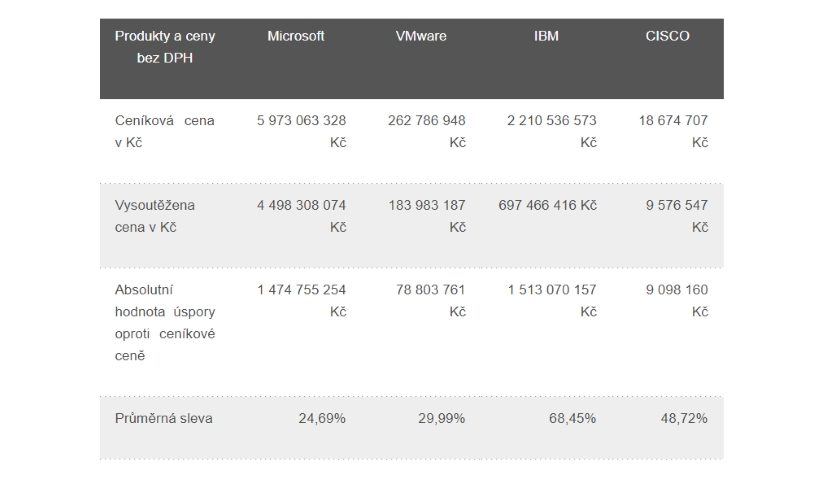Click the IBM column header
This screenshot has width=840, height=480.
point(546,36)
